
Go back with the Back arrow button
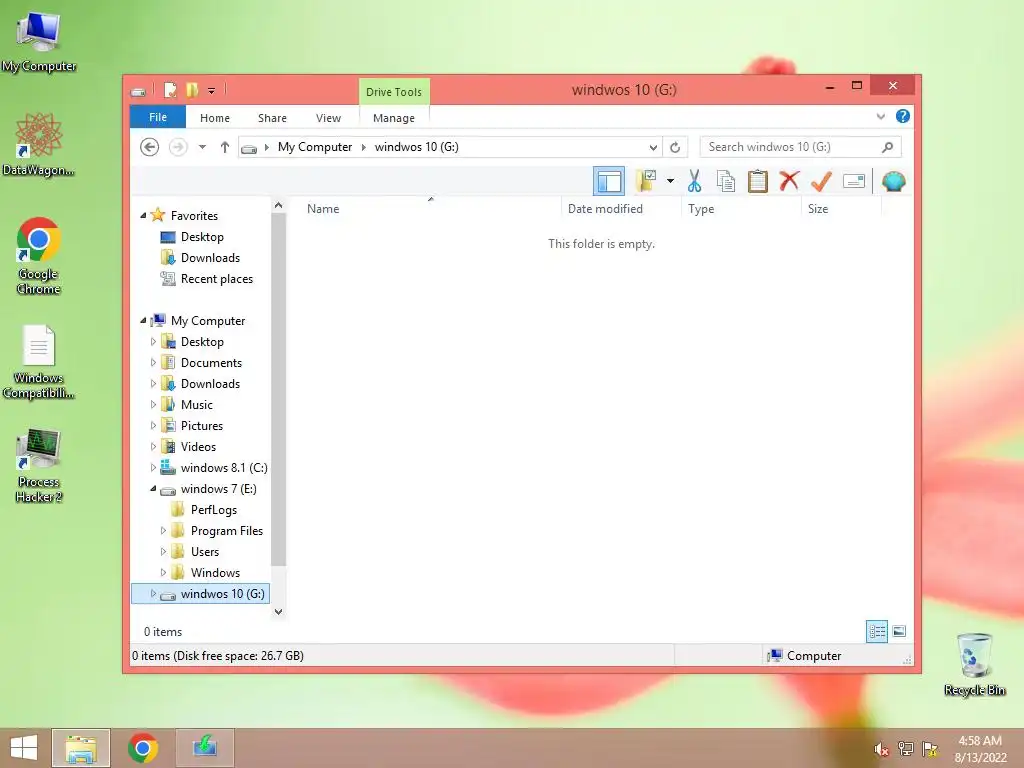(150, 147)
